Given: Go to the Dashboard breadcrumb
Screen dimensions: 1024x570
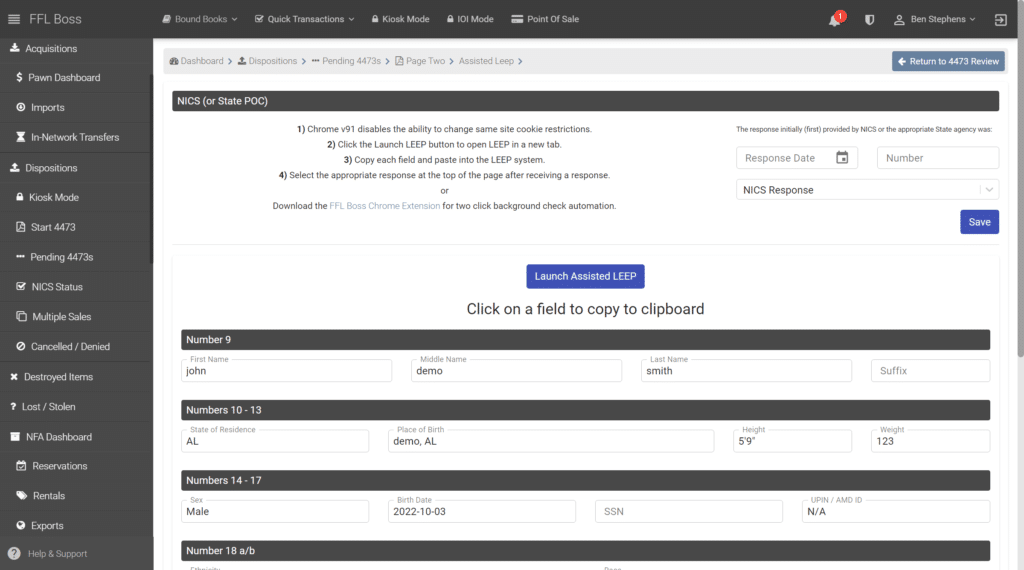Looking at the screenshot, I should [x=197, y=61].
